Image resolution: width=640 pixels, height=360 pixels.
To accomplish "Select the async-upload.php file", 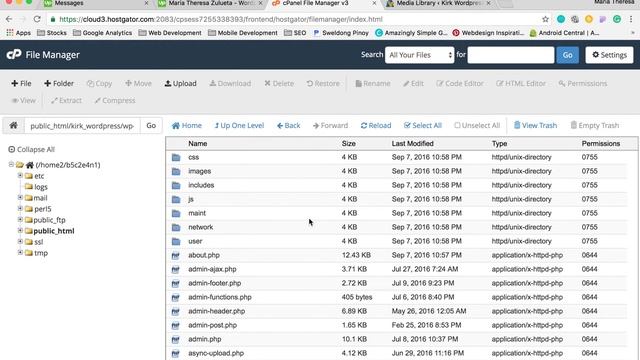I will point(397,353).
